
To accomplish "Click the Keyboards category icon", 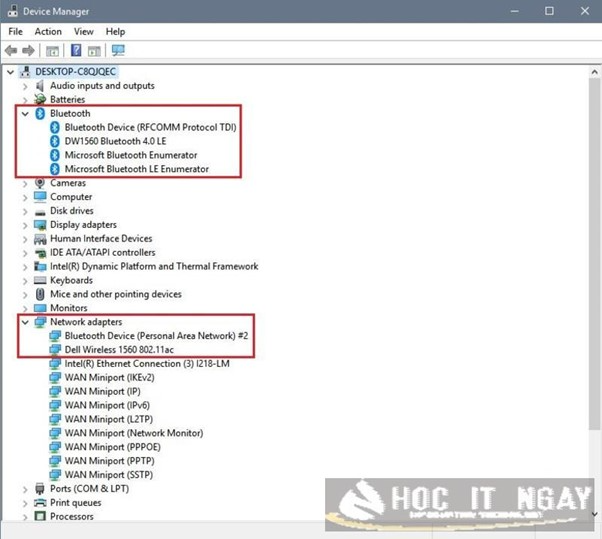I will pos(40,280).
